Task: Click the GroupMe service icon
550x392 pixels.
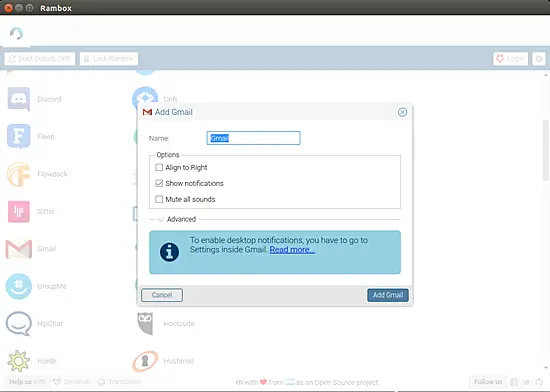Action: coord(19,286)
